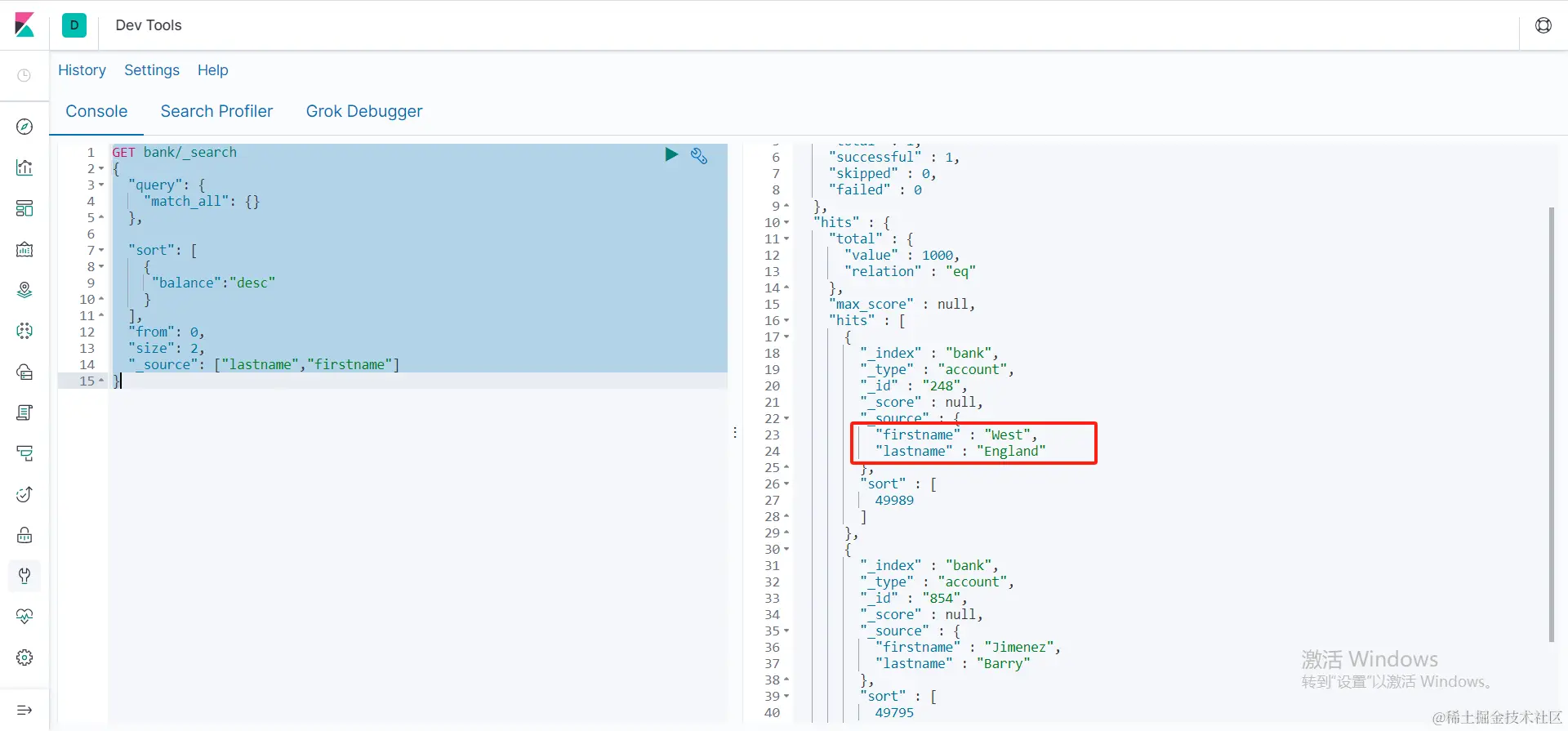Click output "firstname" : "Jimenez" line
The image size is (1568, 731).
point(968,647)
